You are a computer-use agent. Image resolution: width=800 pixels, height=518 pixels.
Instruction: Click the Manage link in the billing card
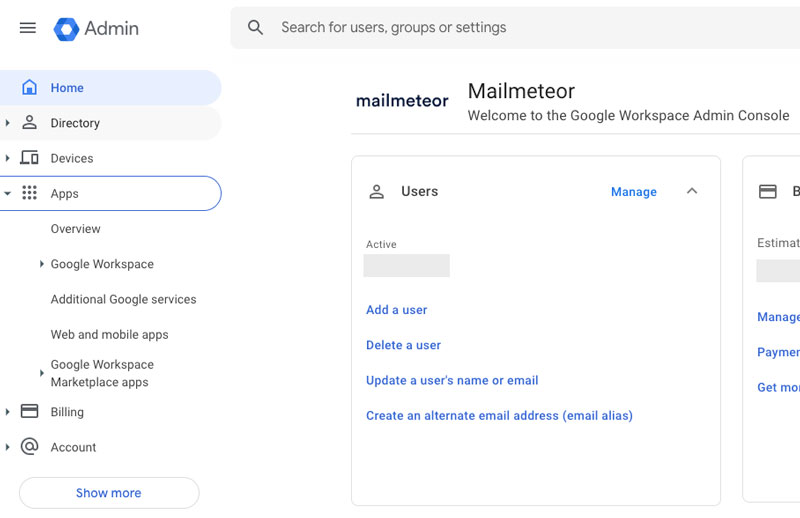[778, 317]
